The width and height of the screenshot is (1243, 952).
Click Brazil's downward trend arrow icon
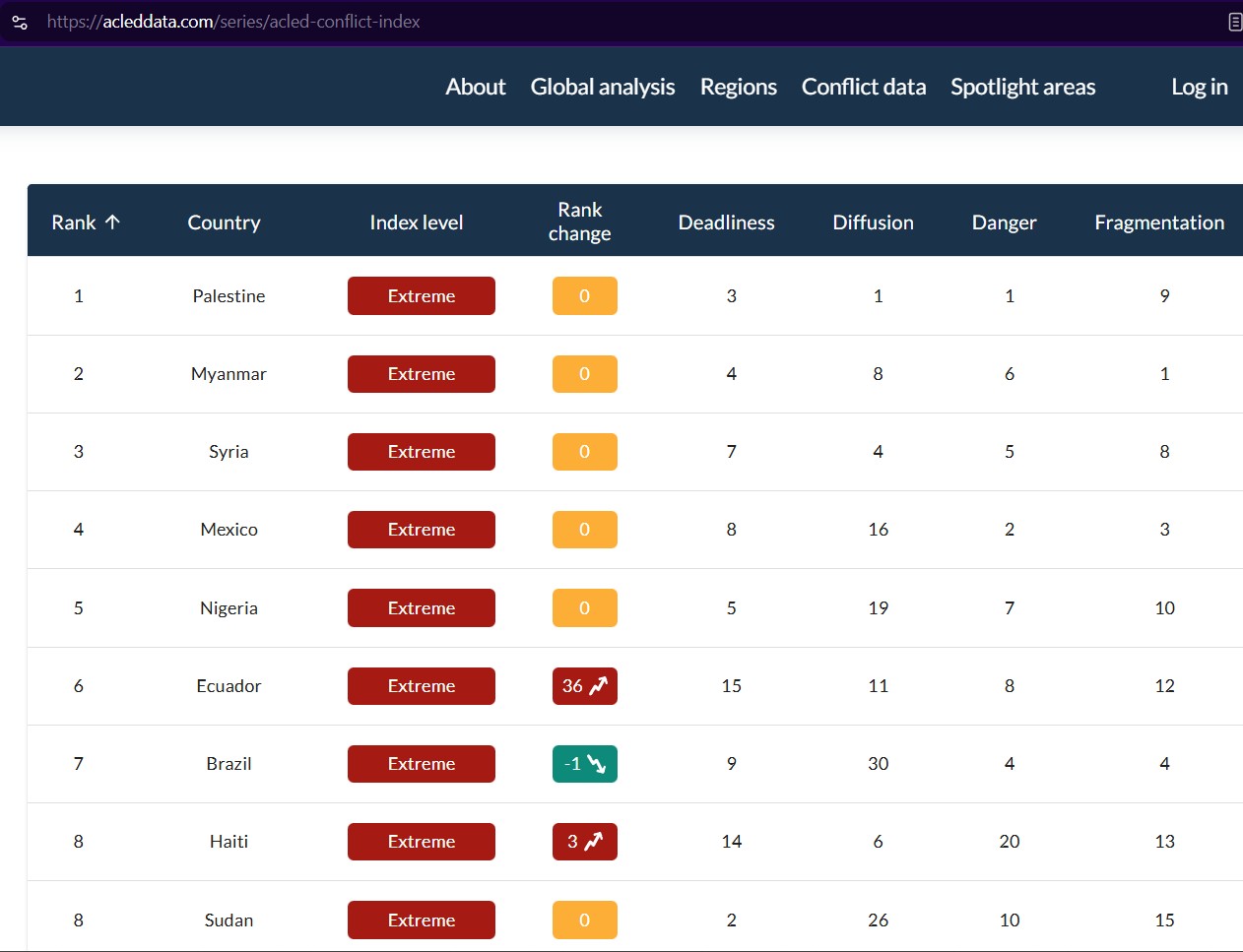click(x=597, y=764)
